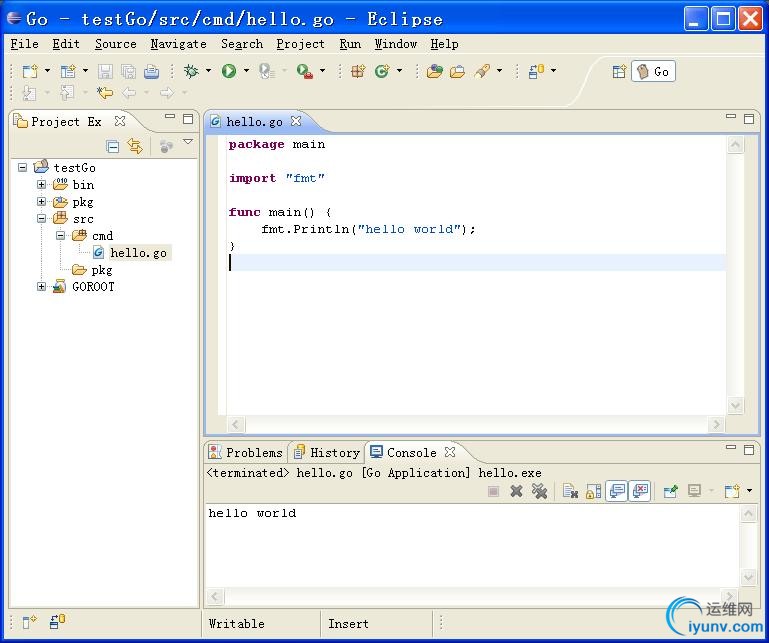Viewport: 769px width, 643px height.
Task: Click the Println code line in editor
Action: pyautogui.click(x=368, y=229)
